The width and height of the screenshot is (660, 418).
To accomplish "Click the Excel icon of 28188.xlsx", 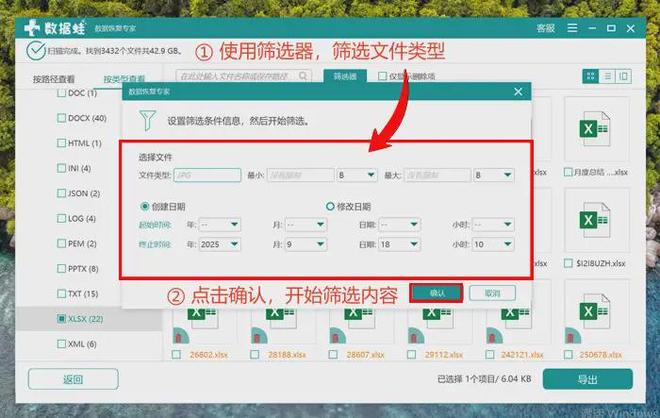I will coord(281,318).
